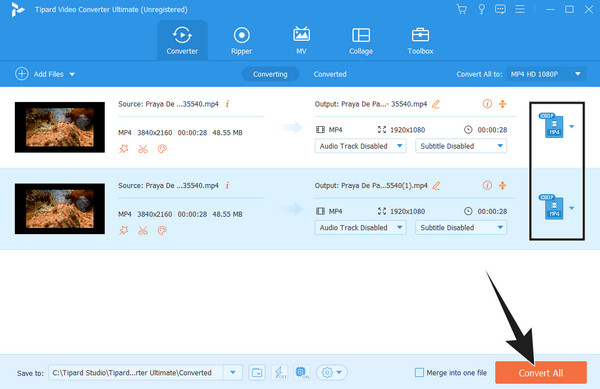
Task: Click the Convert All button
Action: [541, 373]
